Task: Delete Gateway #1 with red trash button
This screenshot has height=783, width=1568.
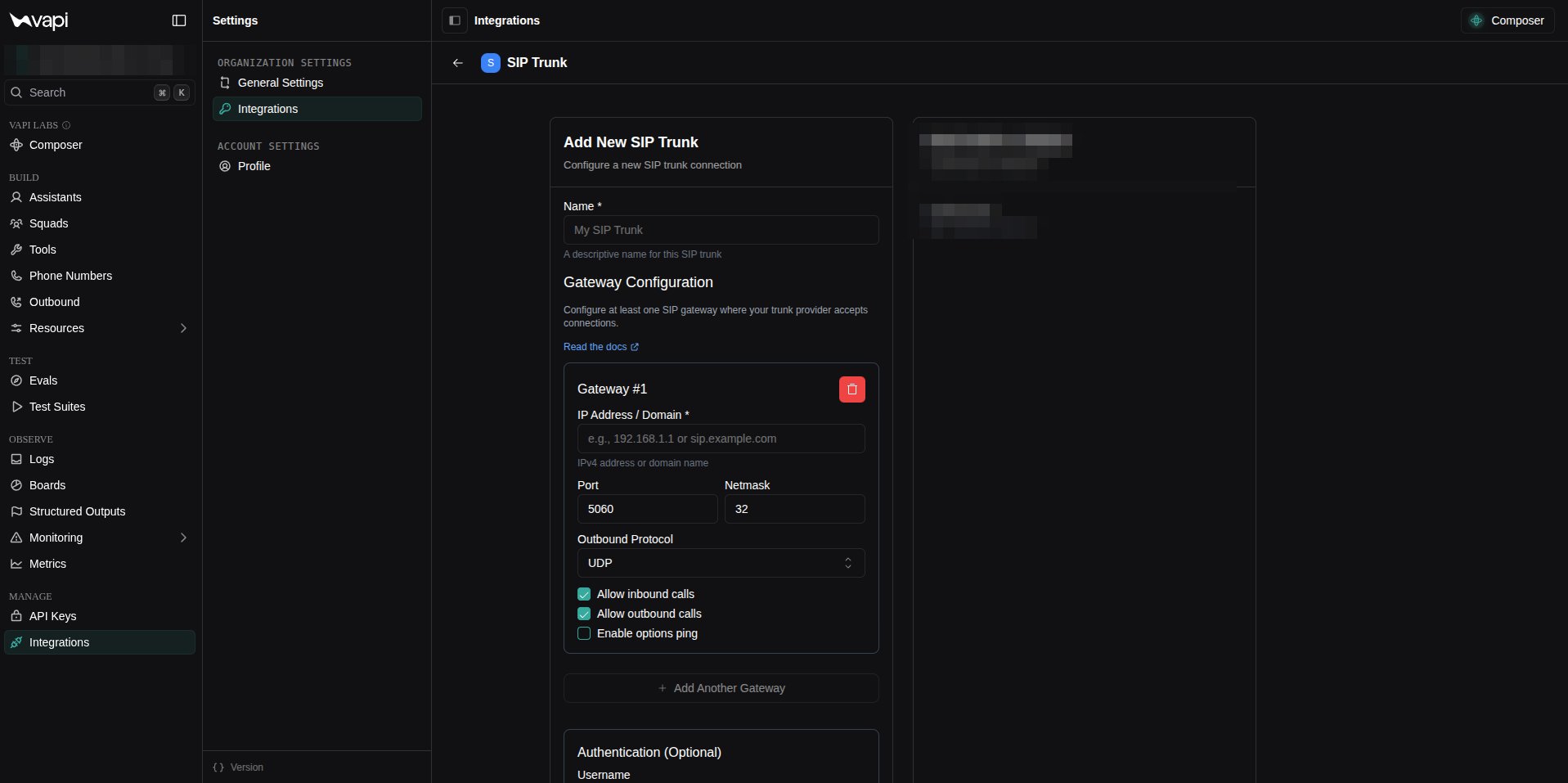Action: click(x=852, y=389)
